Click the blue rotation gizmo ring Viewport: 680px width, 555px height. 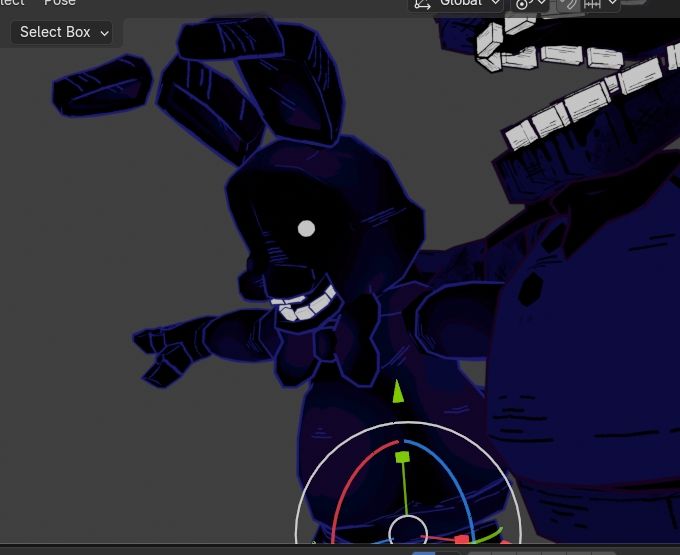tap(455, 477)
